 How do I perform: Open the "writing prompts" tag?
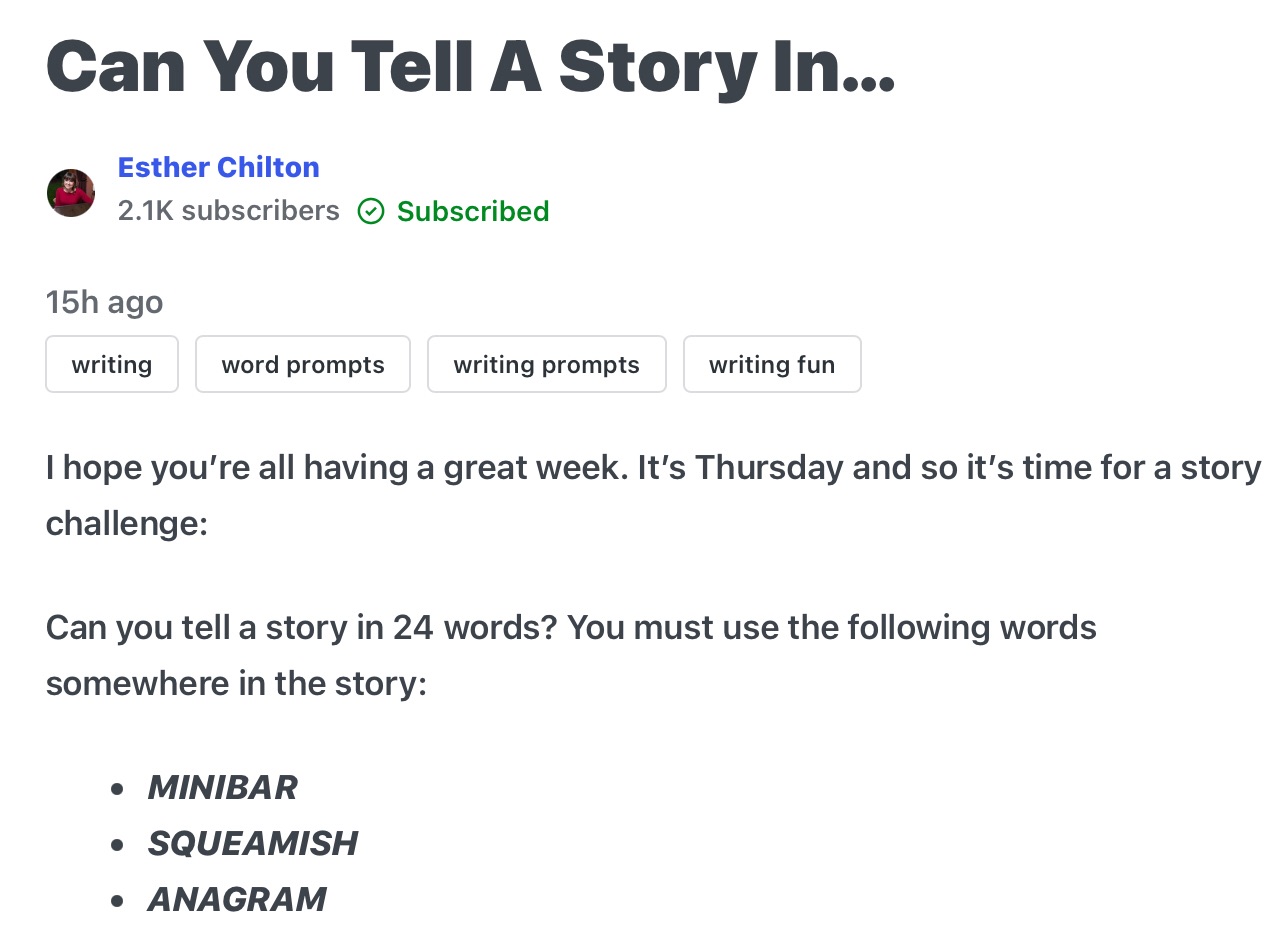546,364
